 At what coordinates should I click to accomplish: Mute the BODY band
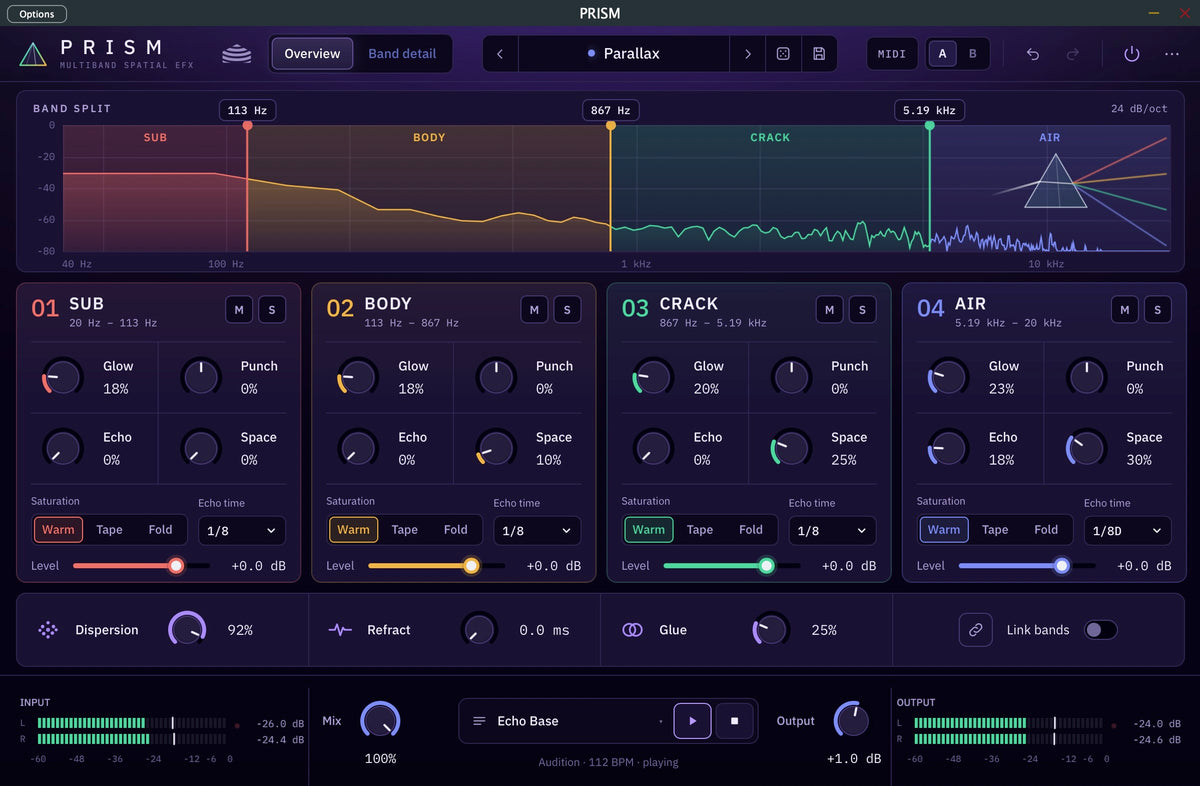click(534, 310)
